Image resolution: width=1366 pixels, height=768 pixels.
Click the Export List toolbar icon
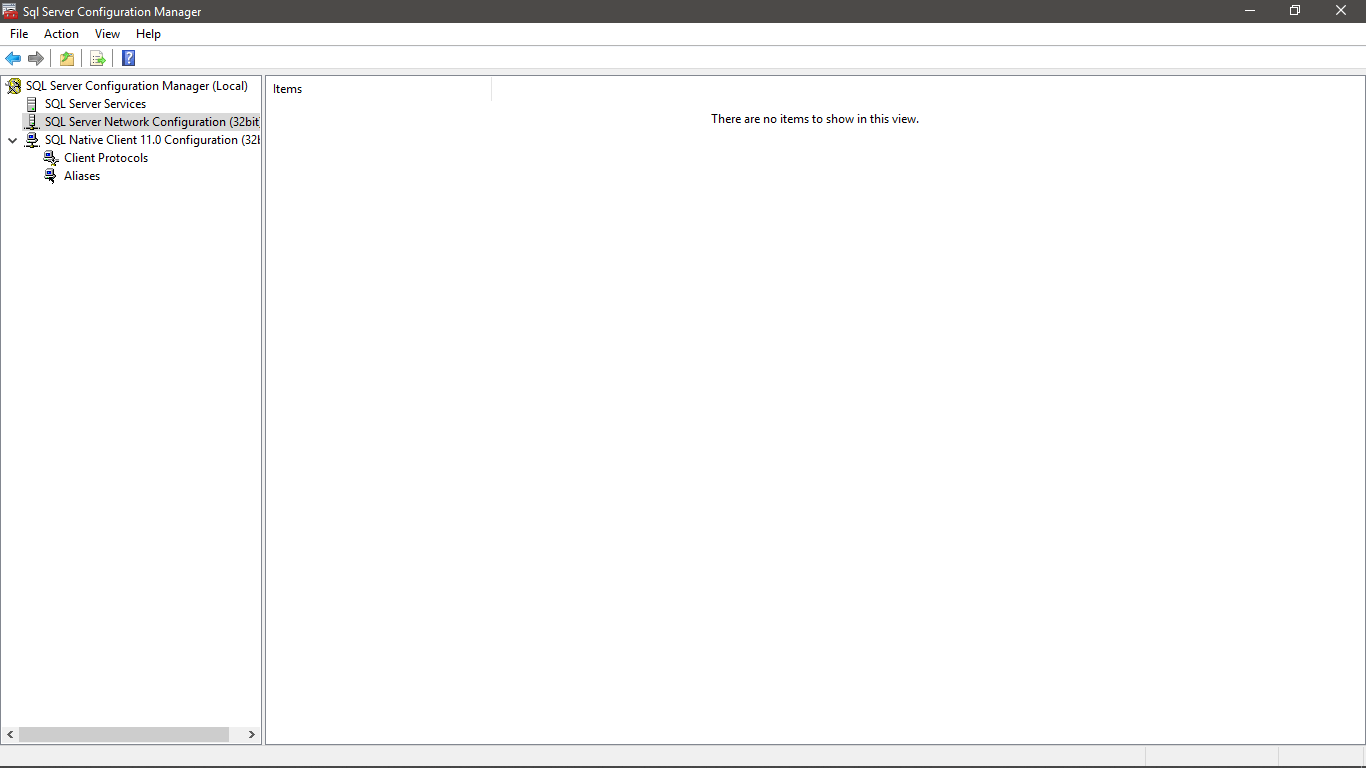[x=98, y=58]
